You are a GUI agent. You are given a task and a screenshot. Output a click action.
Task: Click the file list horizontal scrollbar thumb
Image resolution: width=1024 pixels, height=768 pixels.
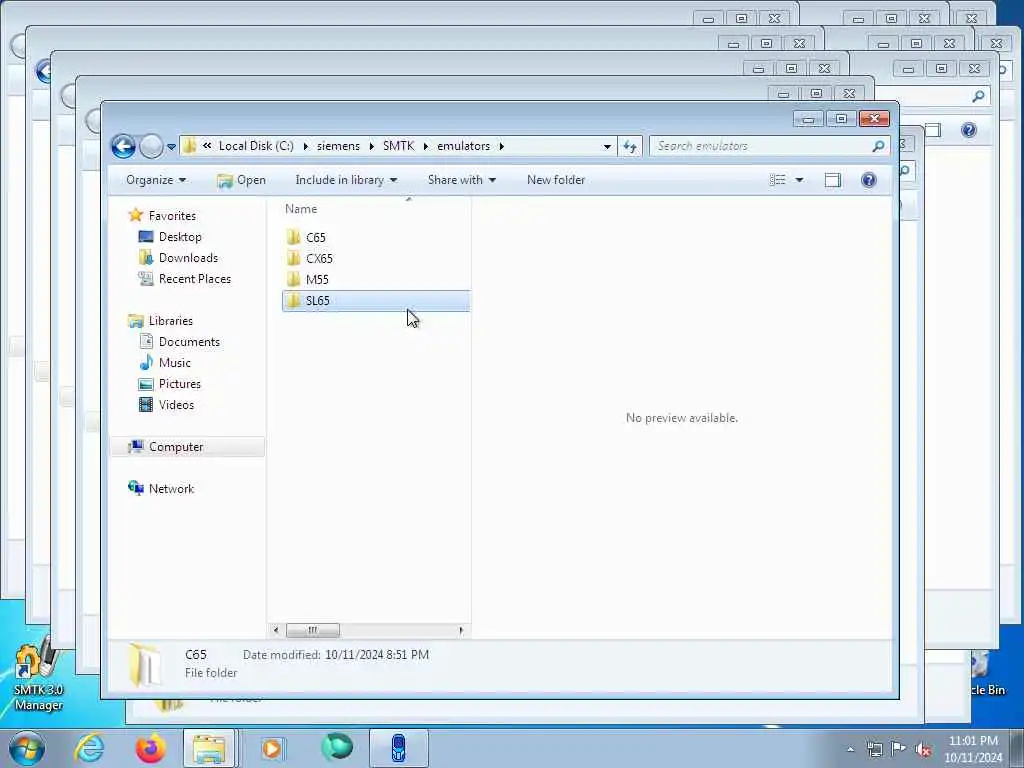click(x=313, y=630)
